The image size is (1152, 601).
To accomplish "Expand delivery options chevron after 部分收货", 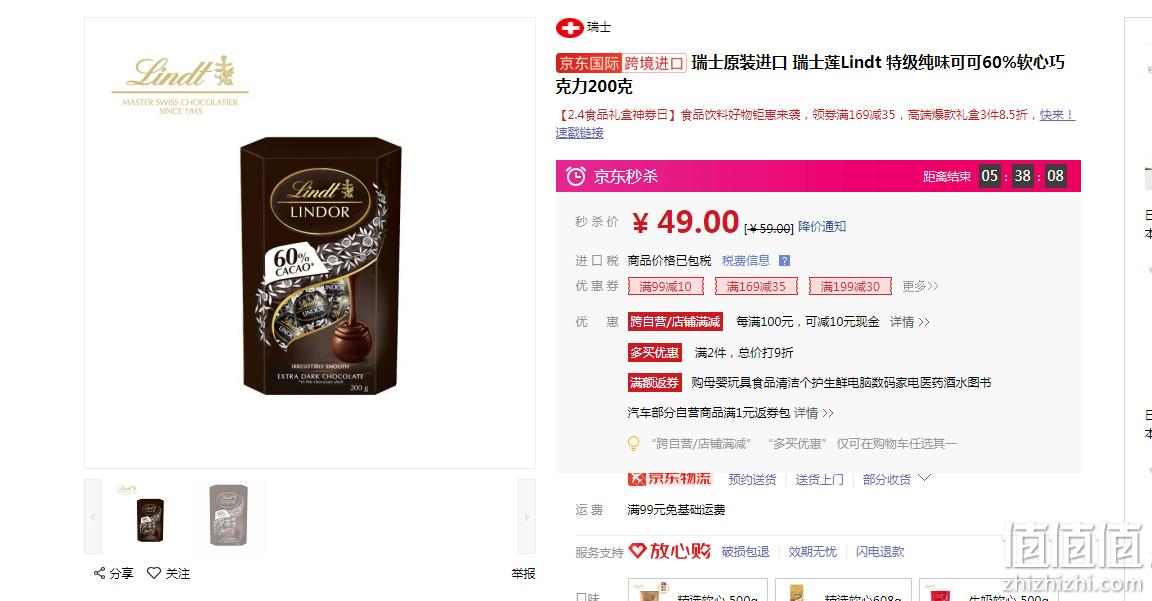I will coord(924,478).
